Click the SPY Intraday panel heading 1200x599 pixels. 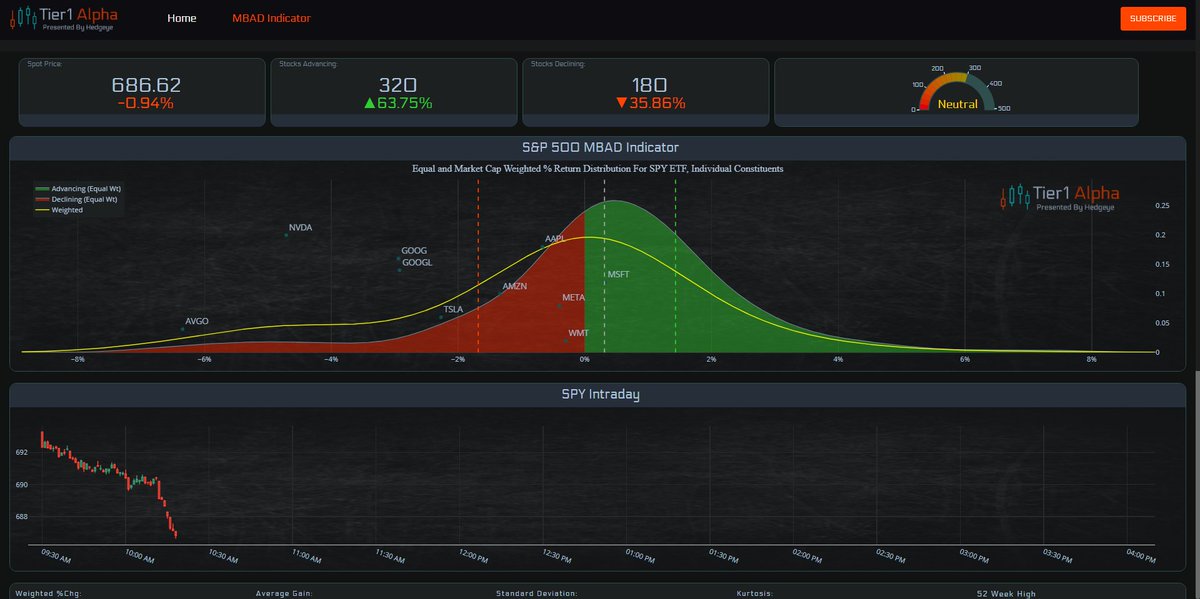(600, 394)
